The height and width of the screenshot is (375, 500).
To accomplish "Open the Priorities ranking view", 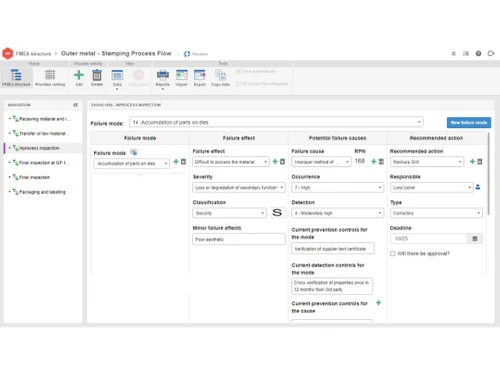I will (50, 77).
